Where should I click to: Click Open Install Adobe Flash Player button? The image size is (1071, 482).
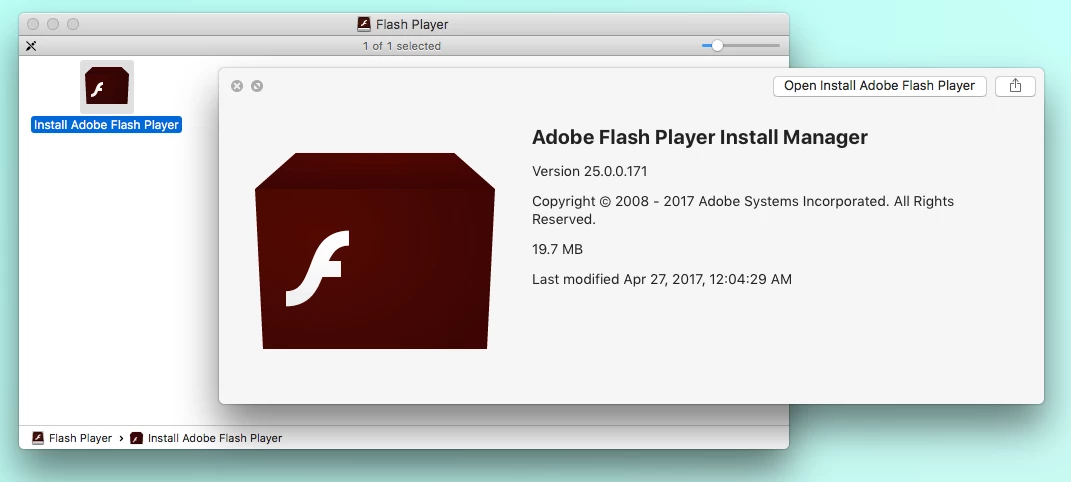(879, 86)
